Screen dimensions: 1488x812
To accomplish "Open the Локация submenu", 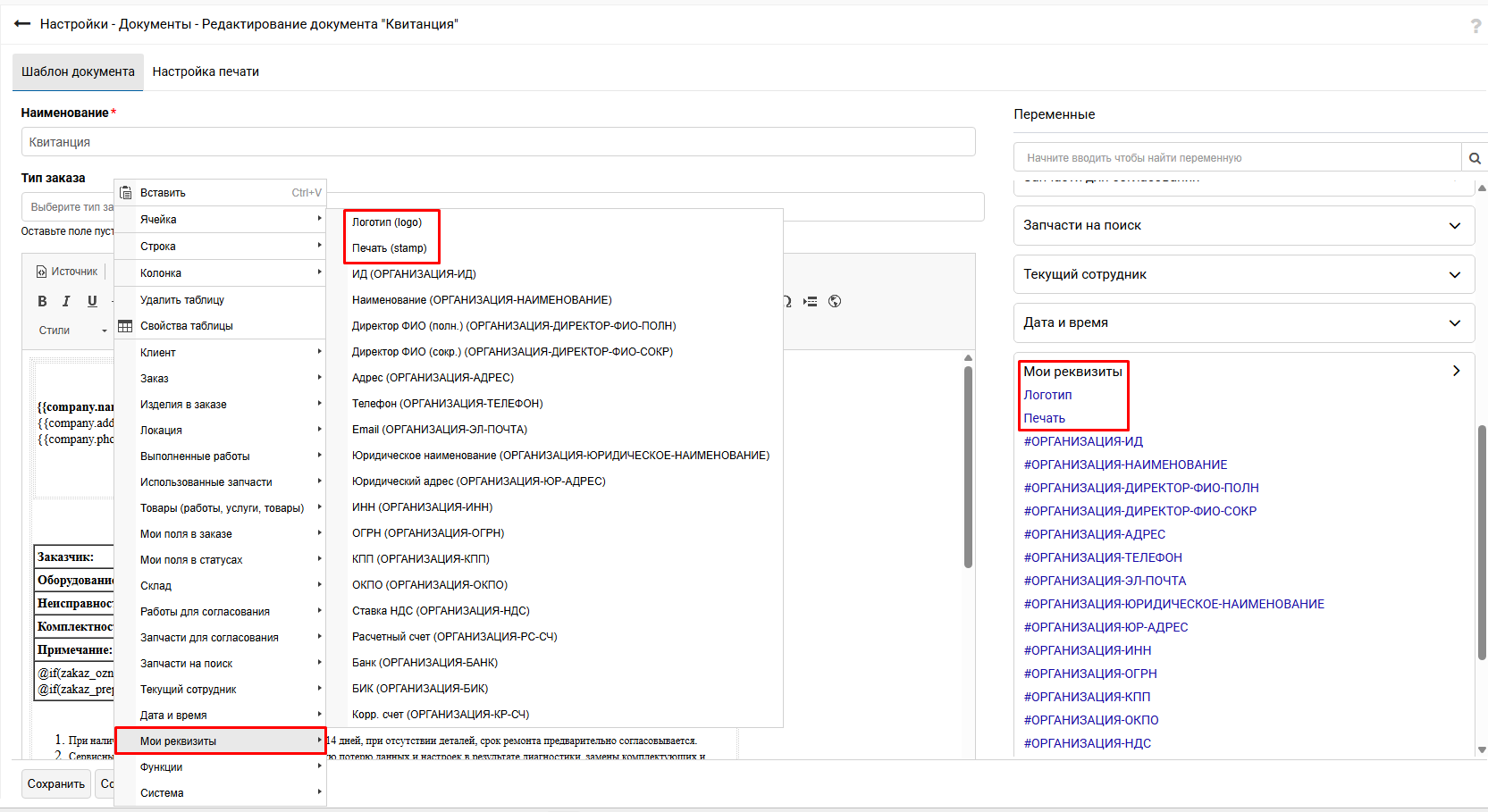I will click(x=220, y=431).
